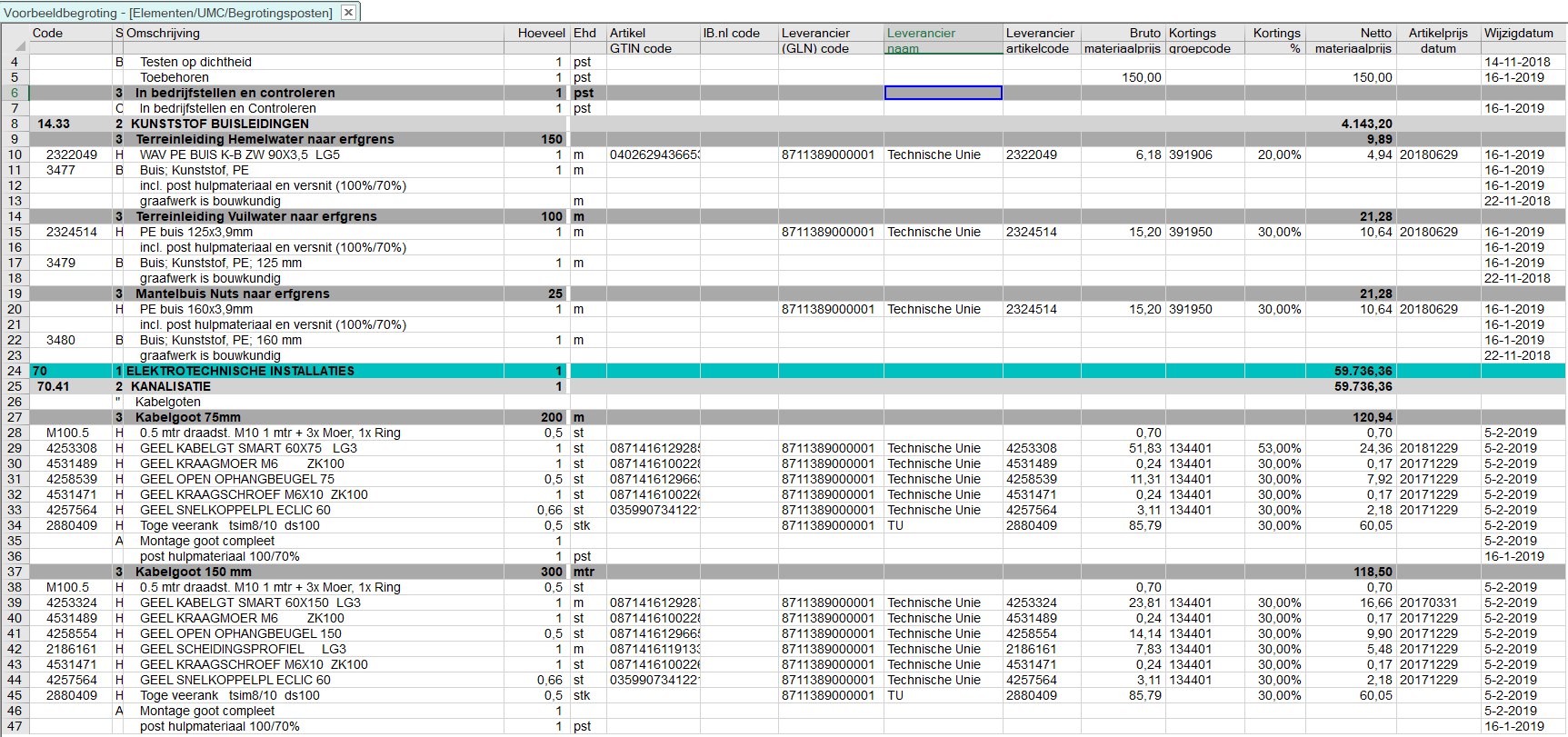The height and width of the screenshot is (737, 1568).
Task: Select row number 6 header
Action: pos(15,93)
